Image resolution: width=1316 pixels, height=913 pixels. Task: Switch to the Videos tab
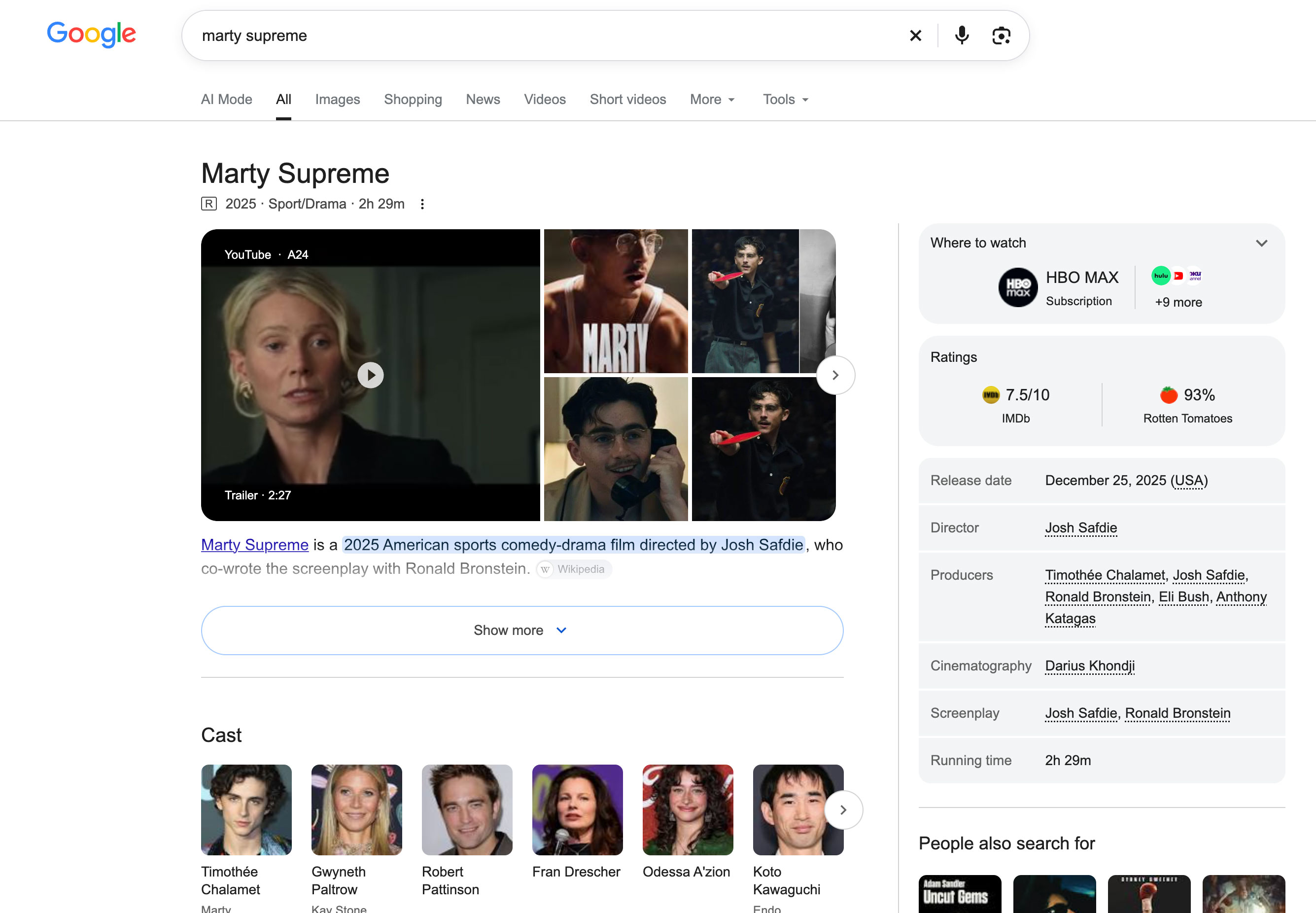tap(545, 100)
